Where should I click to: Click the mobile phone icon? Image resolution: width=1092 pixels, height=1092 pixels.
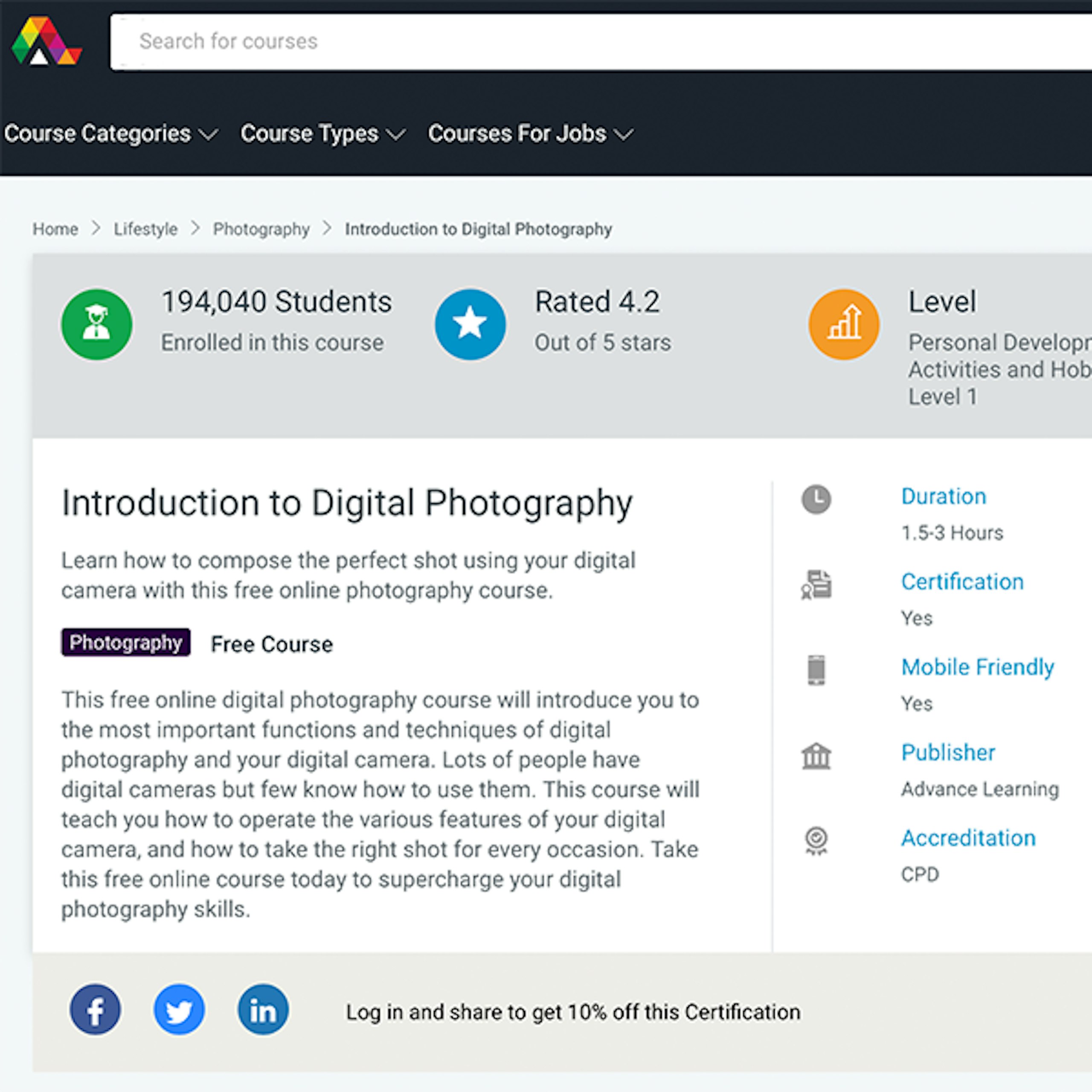pyautogui.click(x=816, y=670)
